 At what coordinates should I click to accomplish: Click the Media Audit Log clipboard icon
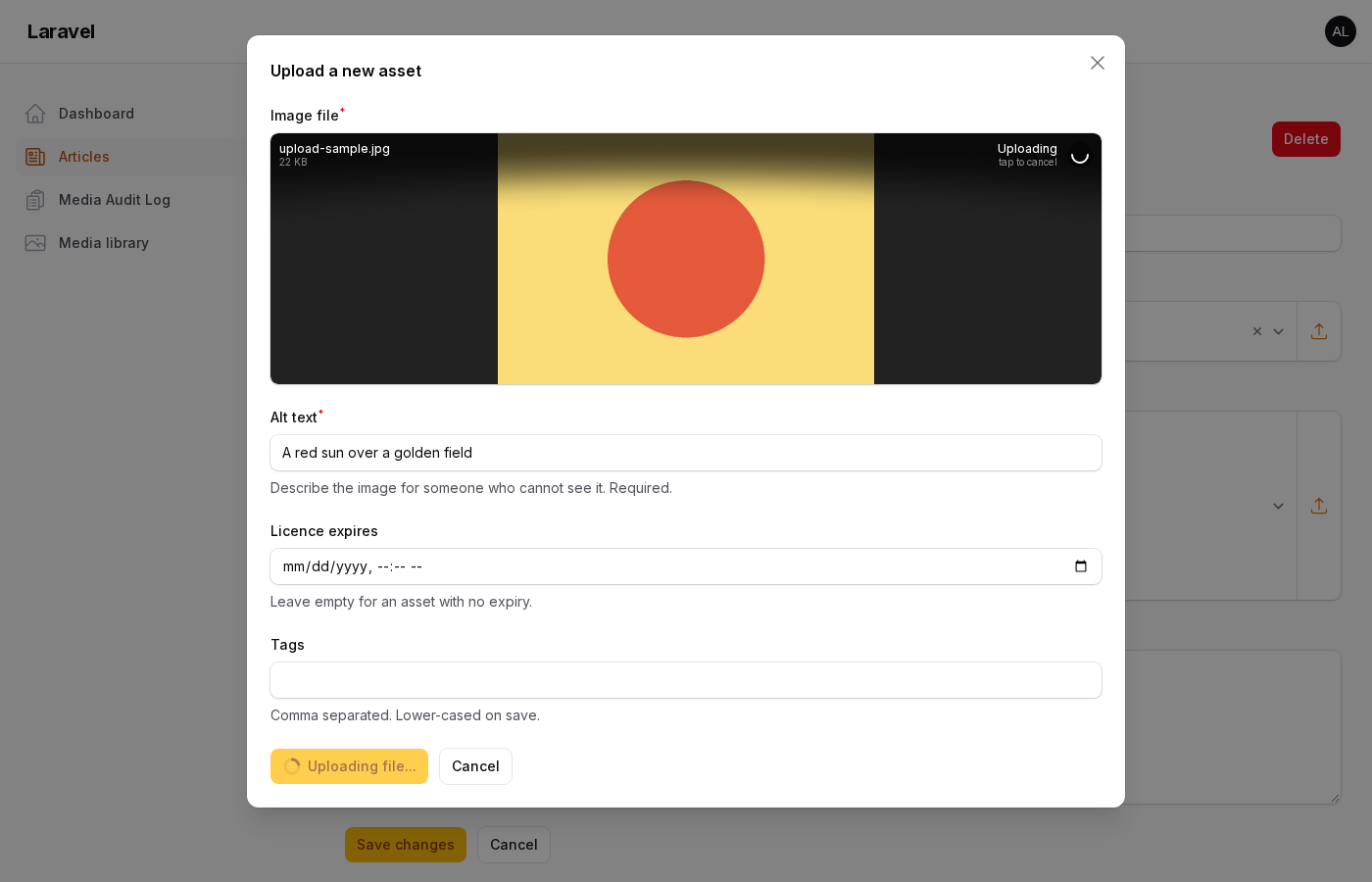(x=35, y=200)
